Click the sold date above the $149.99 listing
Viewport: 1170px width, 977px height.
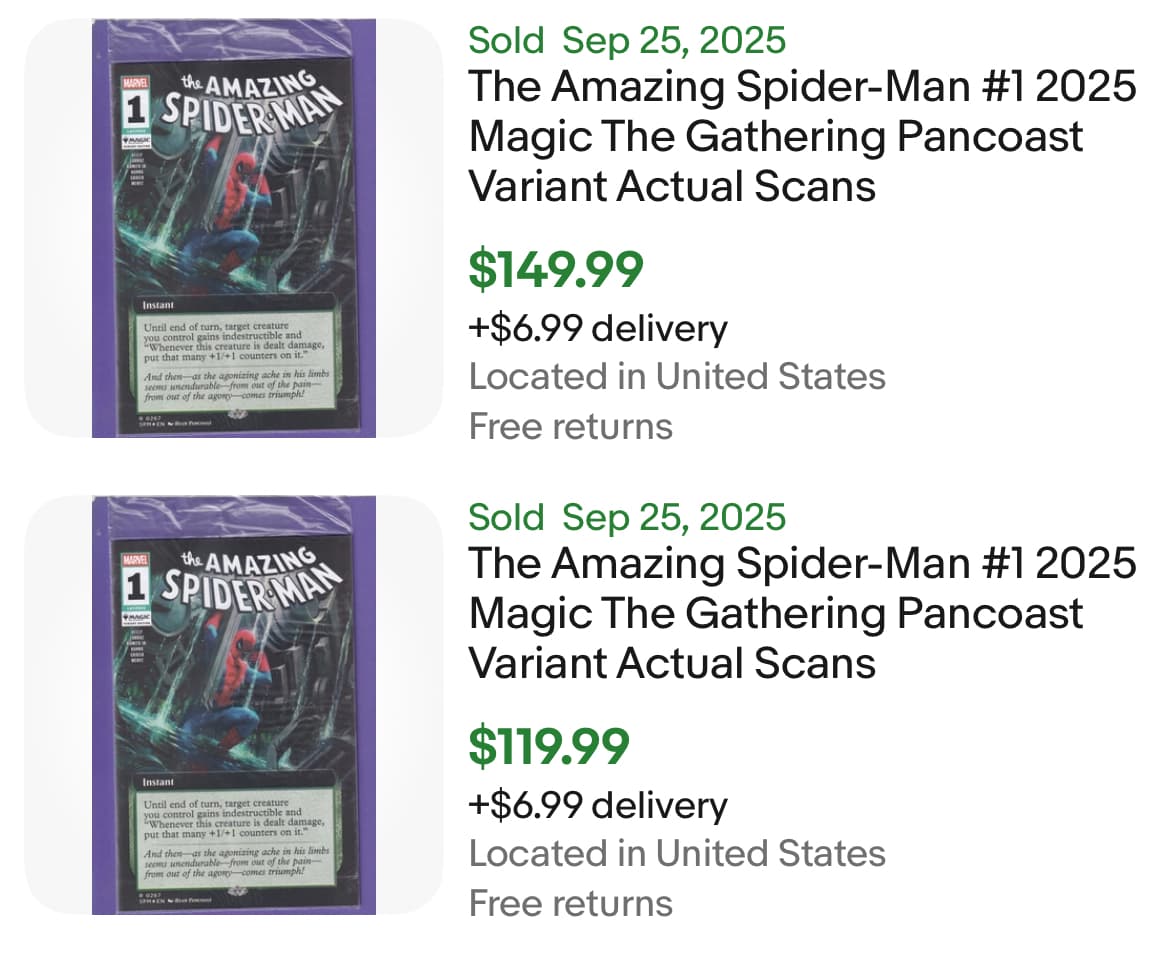tap(627, 41)
